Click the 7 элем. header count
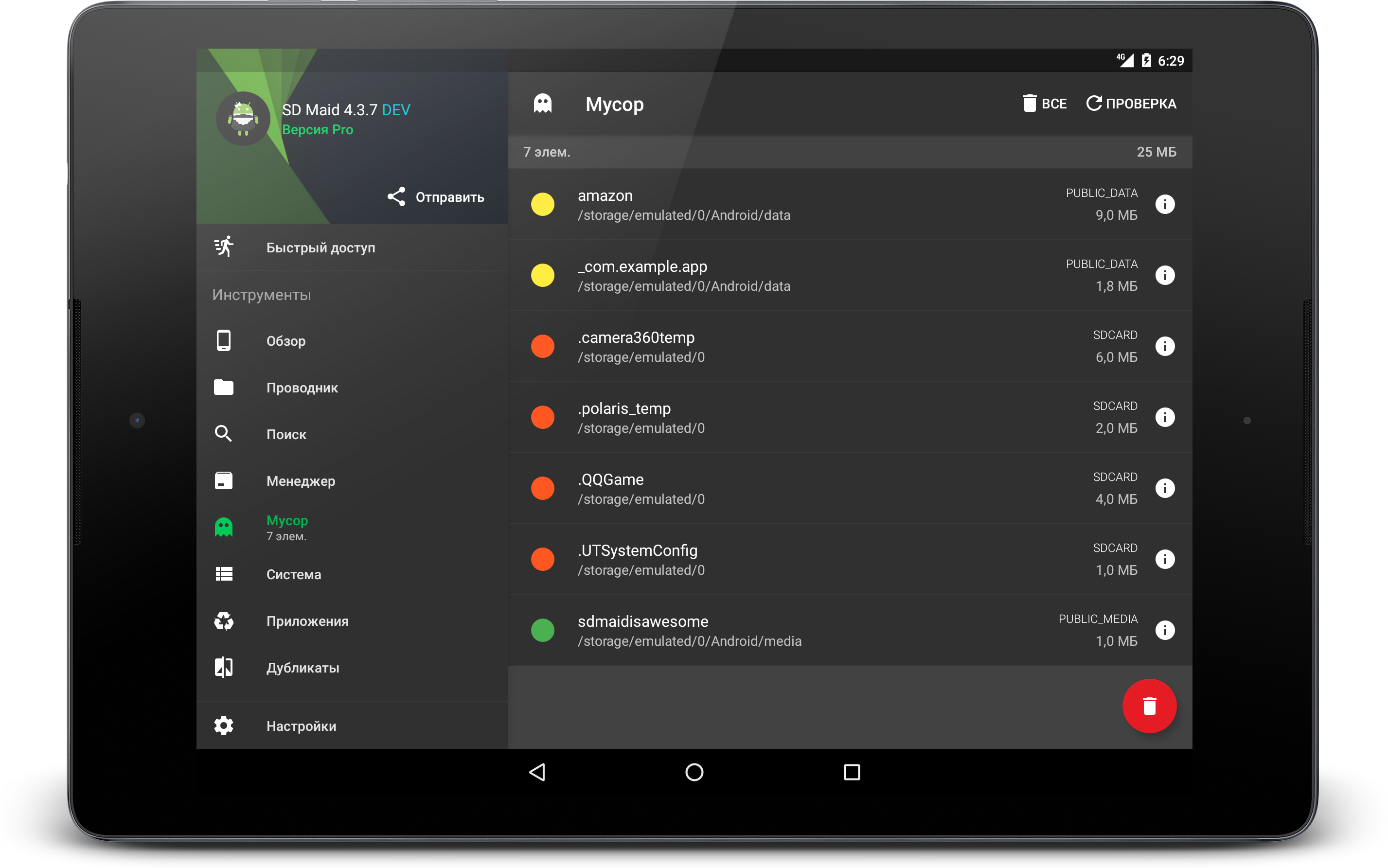1388x868 pixels. pyautogui.click(x=547, y=152)
